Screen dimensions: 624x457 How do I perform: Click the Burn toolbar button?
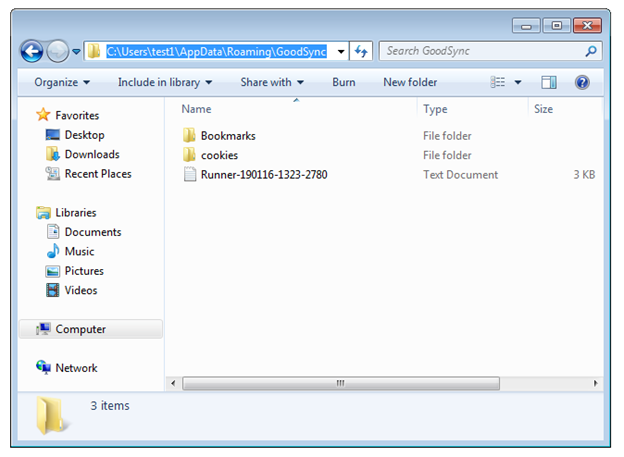click(x=343, y=82)
